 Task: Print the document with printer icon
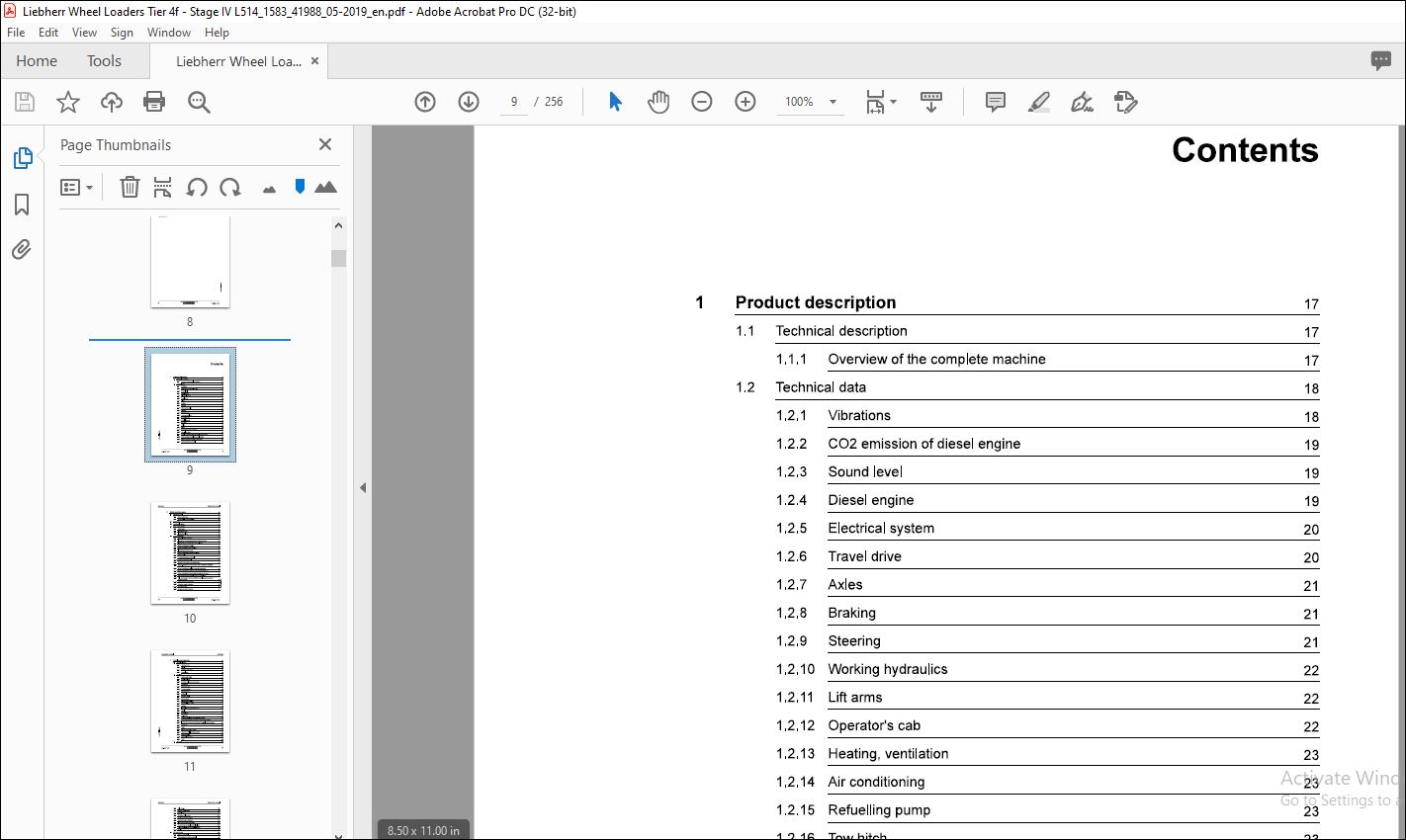click(154, 102)
